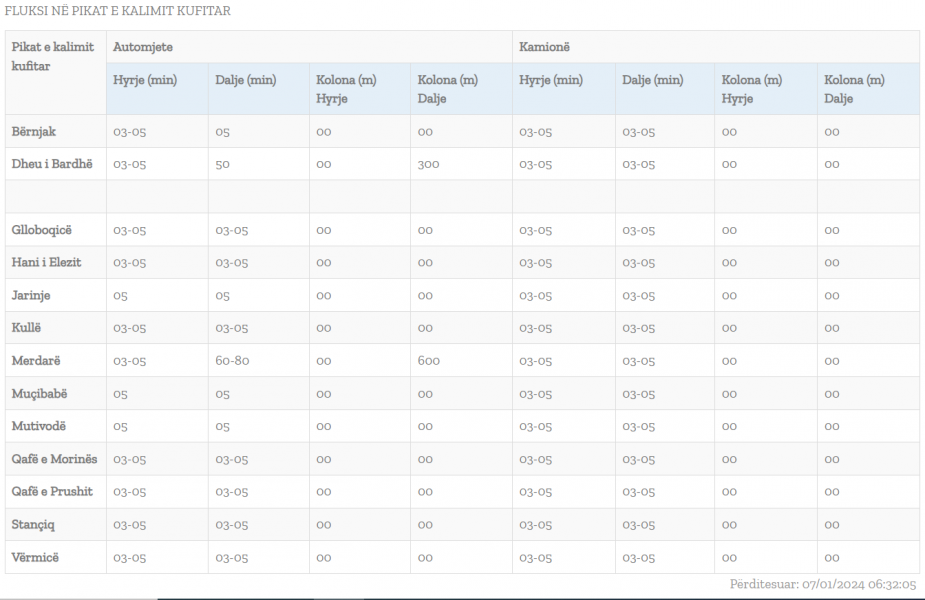This screenshot has height=600, width=925.
Task: Click the Gllobocicë border point label
Action: 42,230
